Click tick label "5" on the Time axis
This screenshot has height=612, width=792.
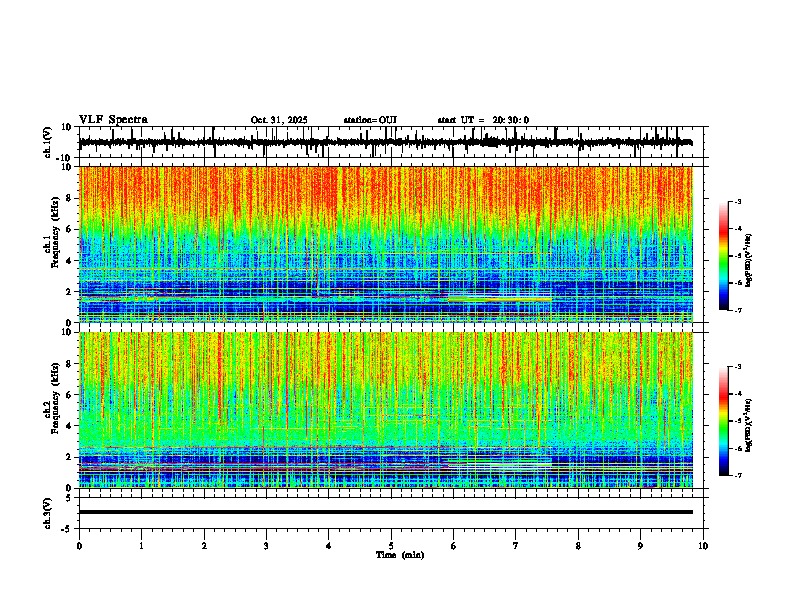(391, 546)
